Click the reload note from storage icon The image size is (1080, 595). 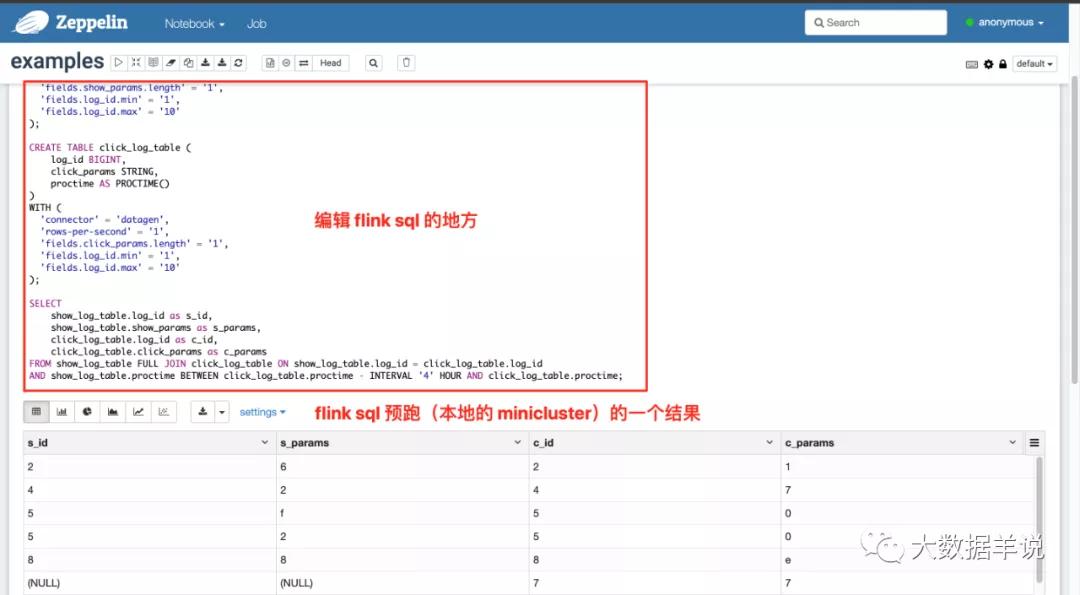pyautogui.click(x=238, y=63)
